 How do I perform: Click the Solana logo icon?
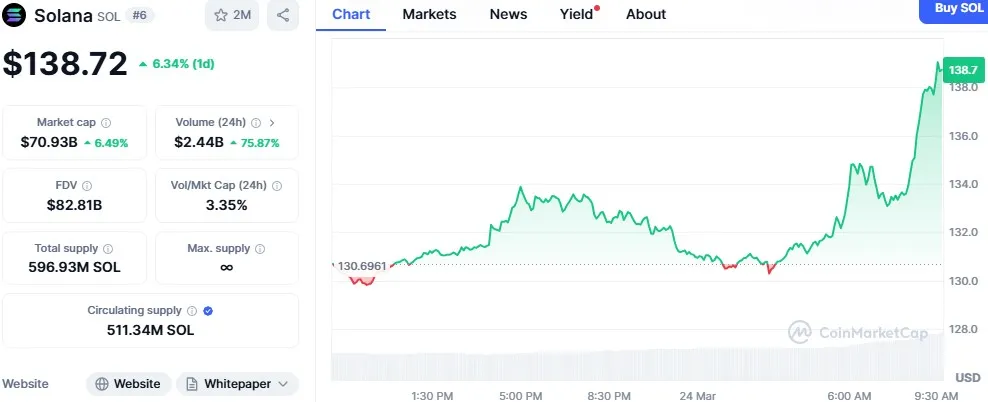[x=16, y=16]
